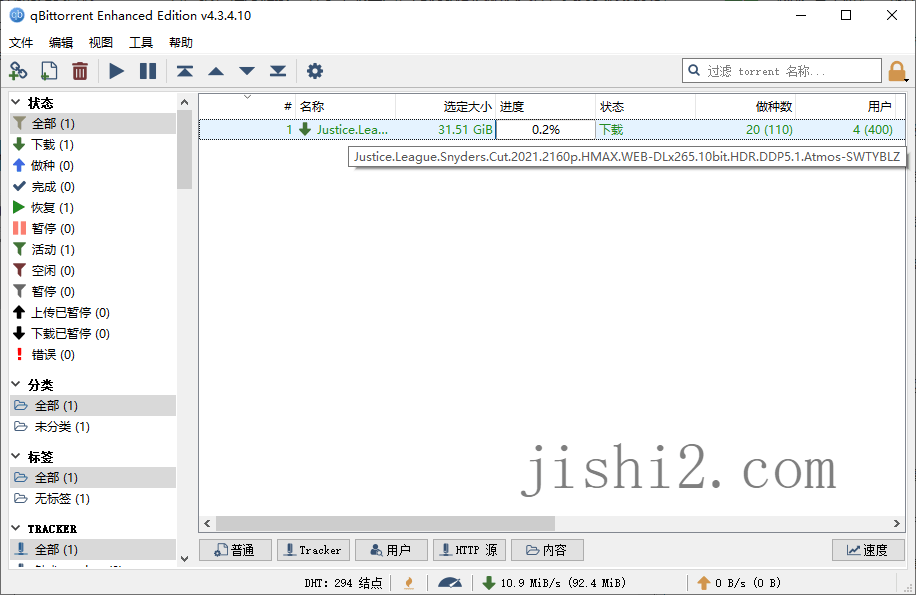Image resolution: width=916 pixels, height=595 pixels.
Task: Open 工具 menu
Action: pyautogui.click(x=141, y=43)
